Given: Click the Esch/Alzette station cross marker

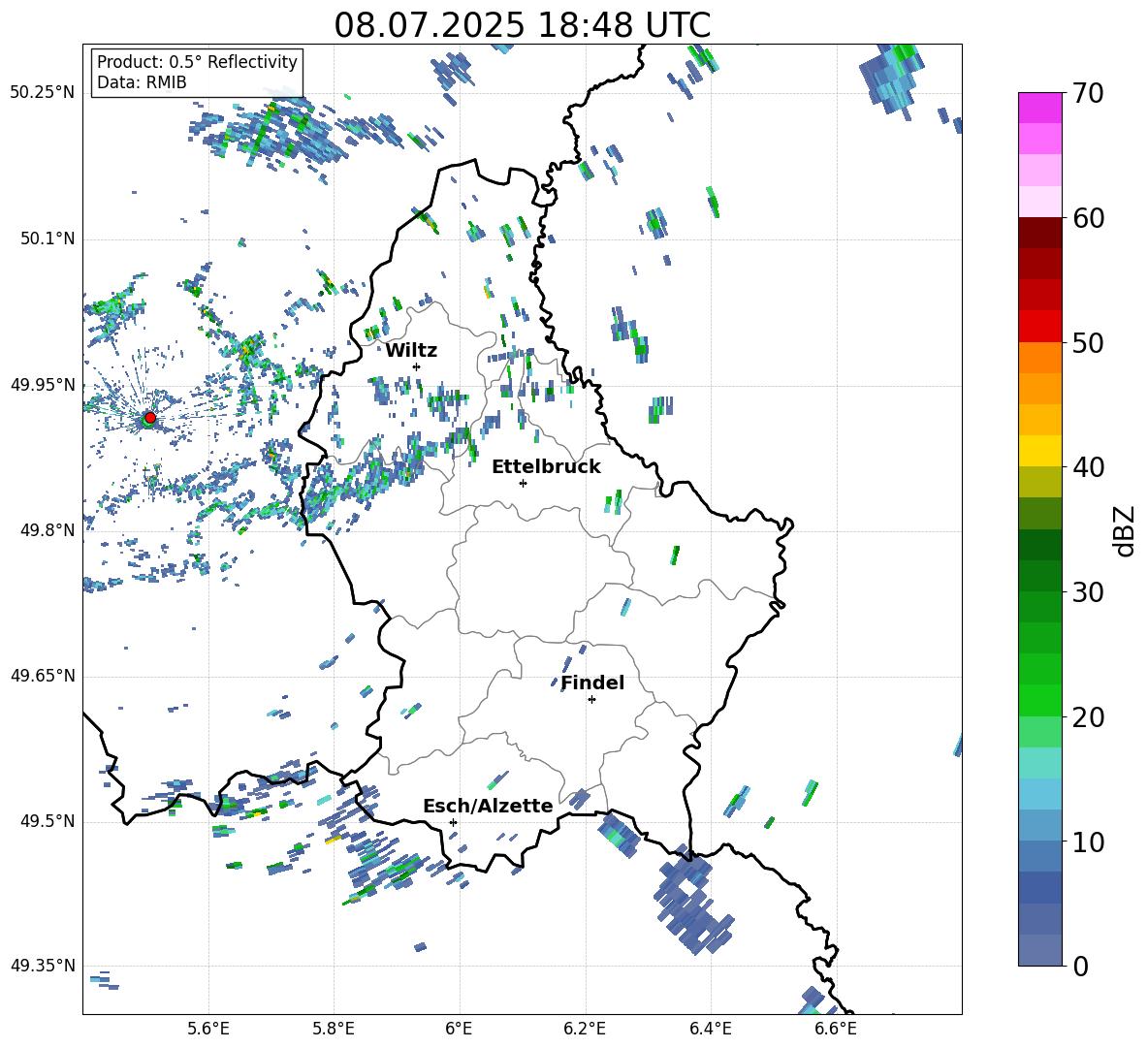Looking at the screenshot, I should coord(453,822).
